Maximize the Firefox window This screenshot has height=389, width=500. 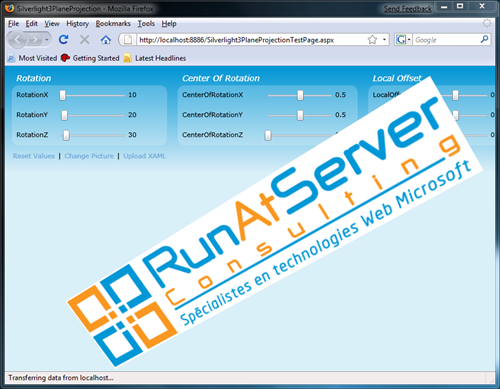pyautogui.click(x=460, y=6)
